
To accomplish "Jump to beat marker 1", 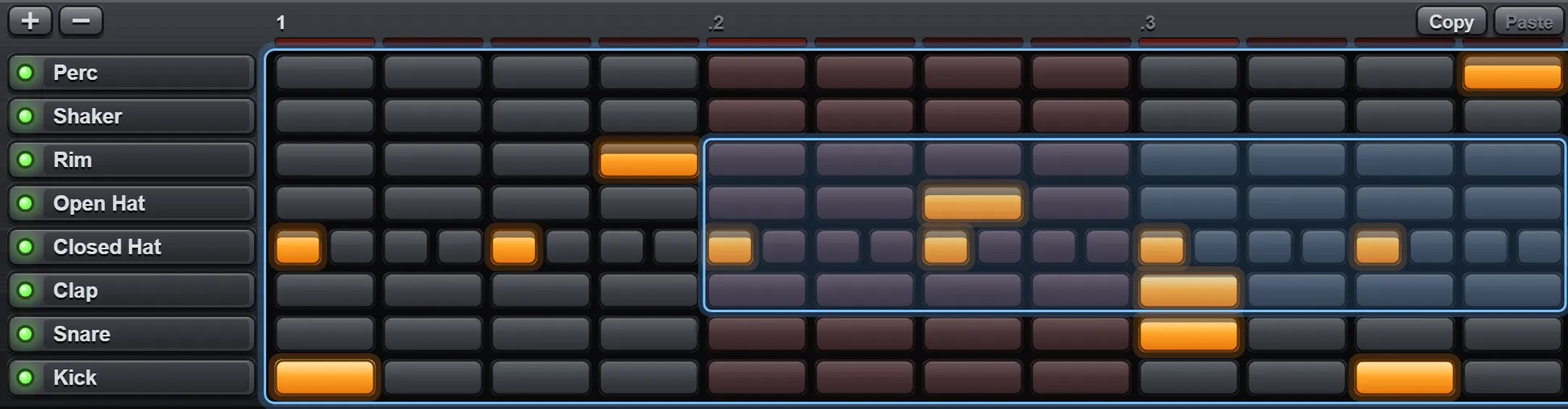I will tap(281, 23).
